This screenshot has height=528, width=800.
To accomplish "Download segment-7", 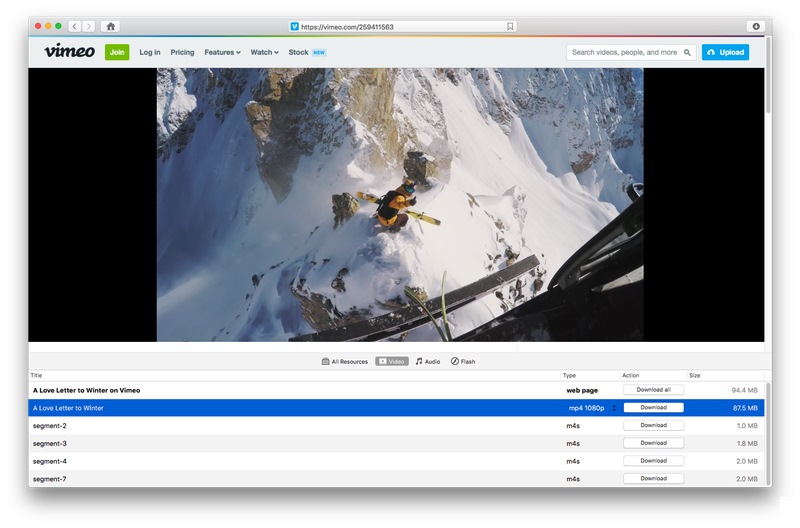I will pyautogui.click(x=654, y=479).
